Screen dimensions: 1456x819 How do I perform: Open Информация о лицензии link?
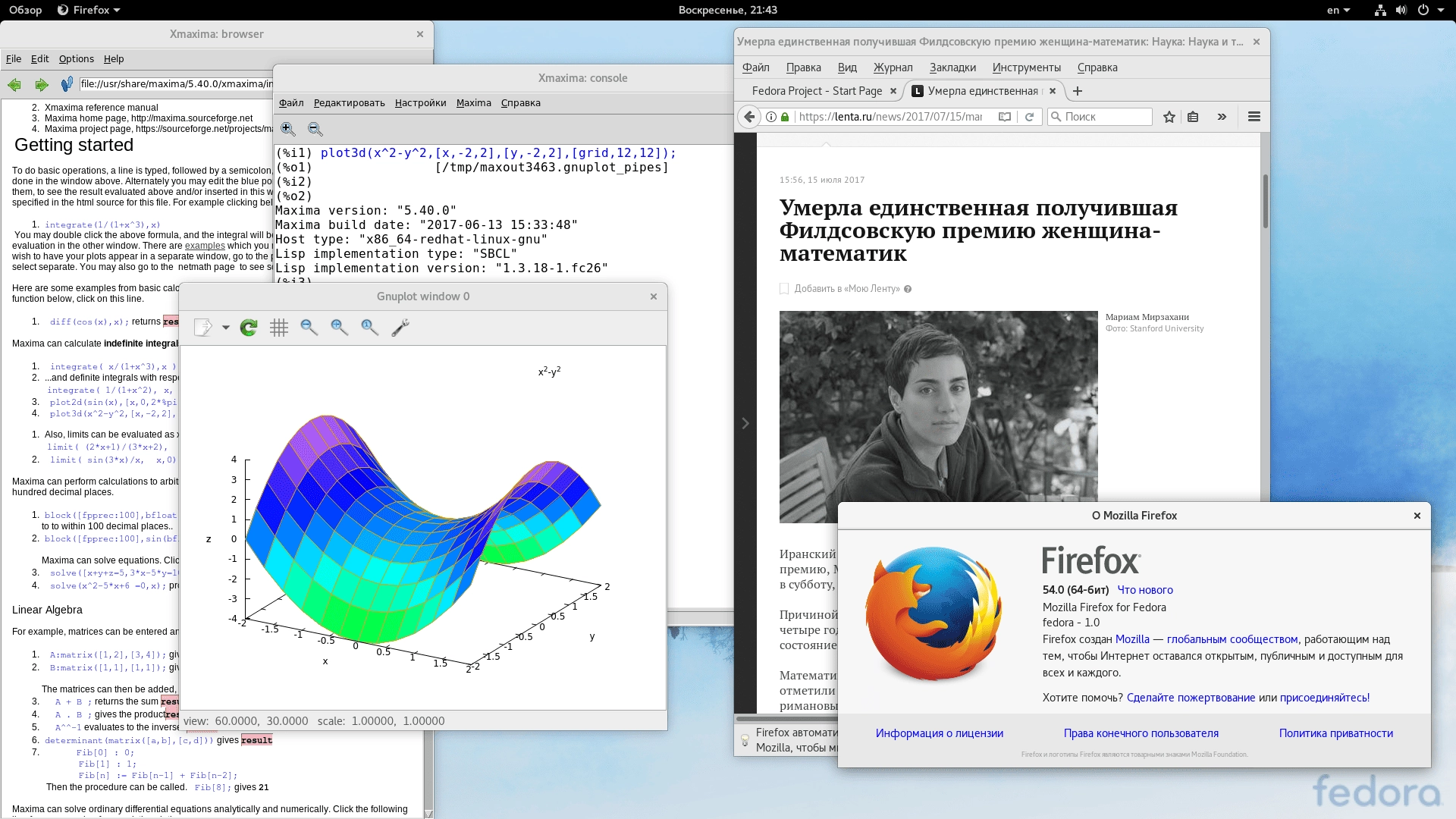pos(940,733)
